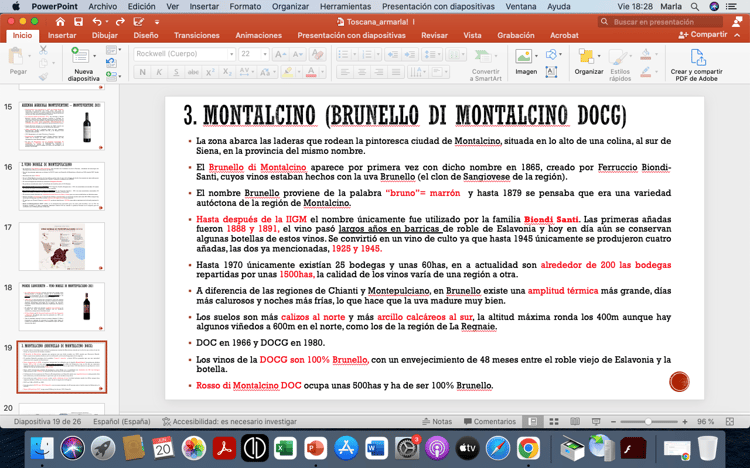Insert a picture with the Imagen icon

point(523,56)
